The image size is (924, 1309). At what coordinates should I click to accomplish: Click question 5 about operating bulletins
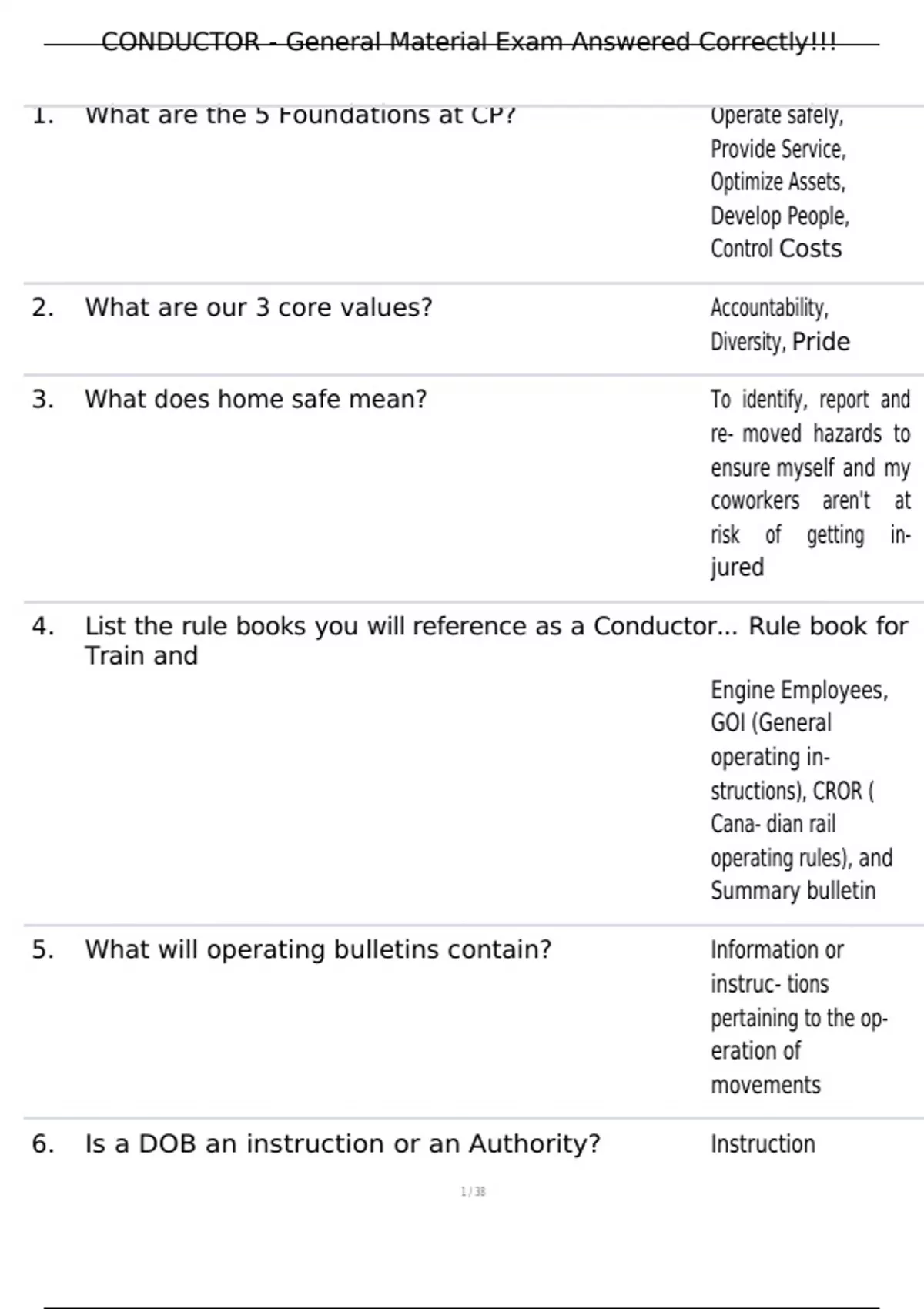pos(318,950)
